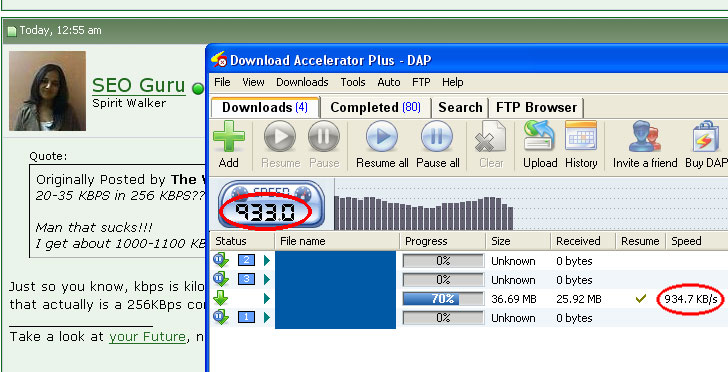Screen dimensions: 728x372
Task: Click post icon beside Today, 12:55 am
Action: coord(12,31)
